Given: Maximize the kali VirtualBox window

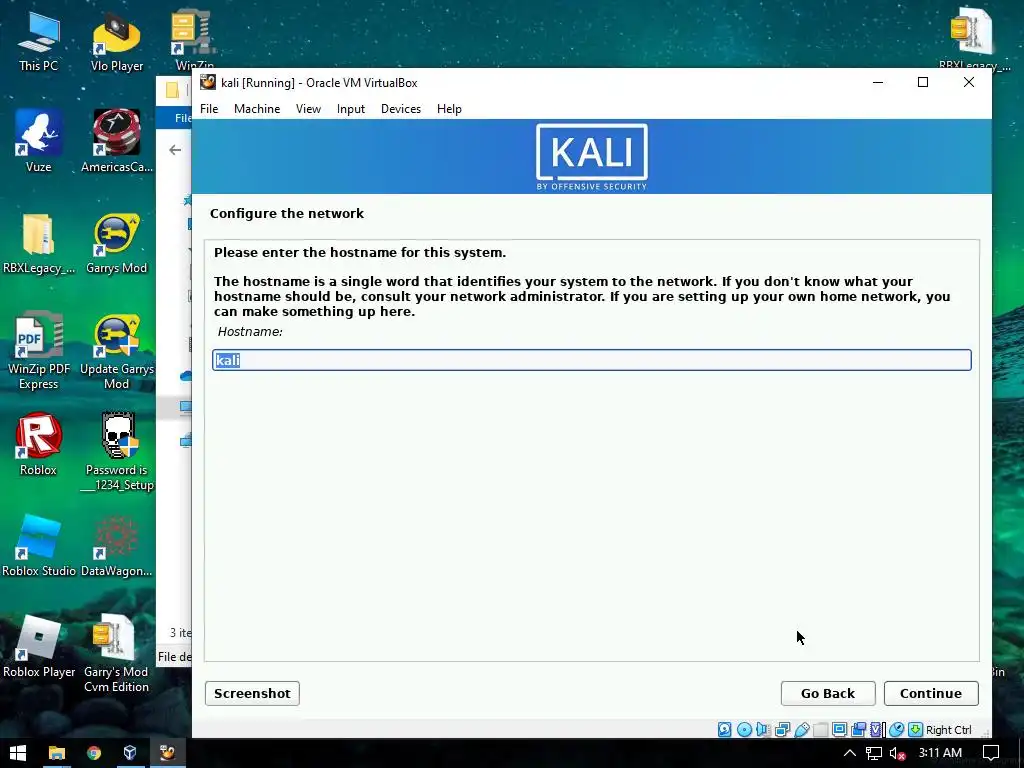Looking at the screenshot, I should click(x=923, y=82).
